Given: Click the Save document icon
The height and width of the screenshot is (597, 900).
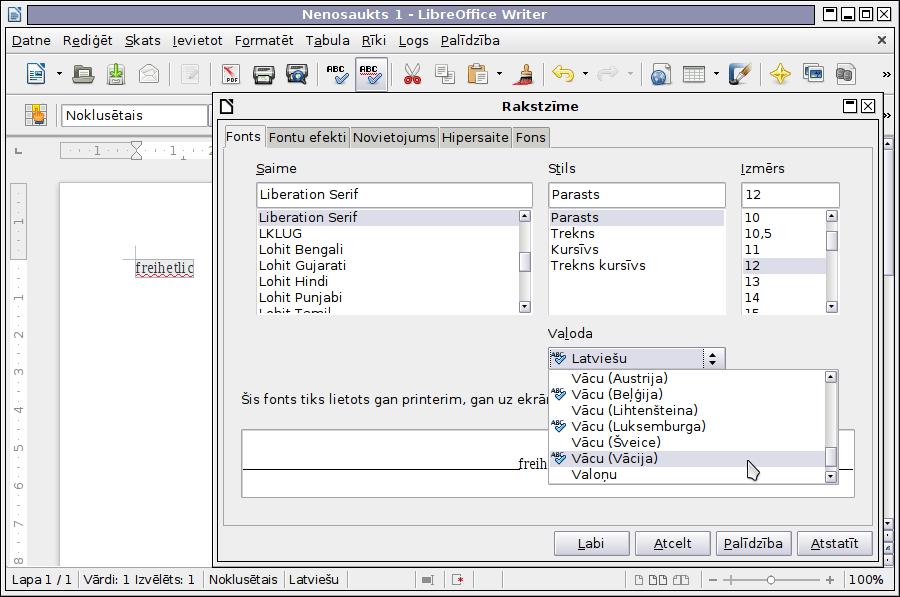Looking at the screenshot, I should point(116,74).
